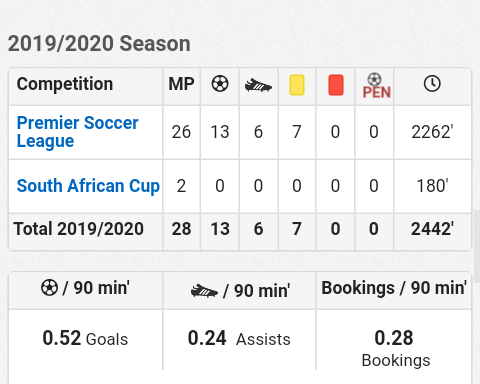Click the MP column header
The width and height of the screenshot is (480, 384).
pyautogui.click(x=181, y=84)
